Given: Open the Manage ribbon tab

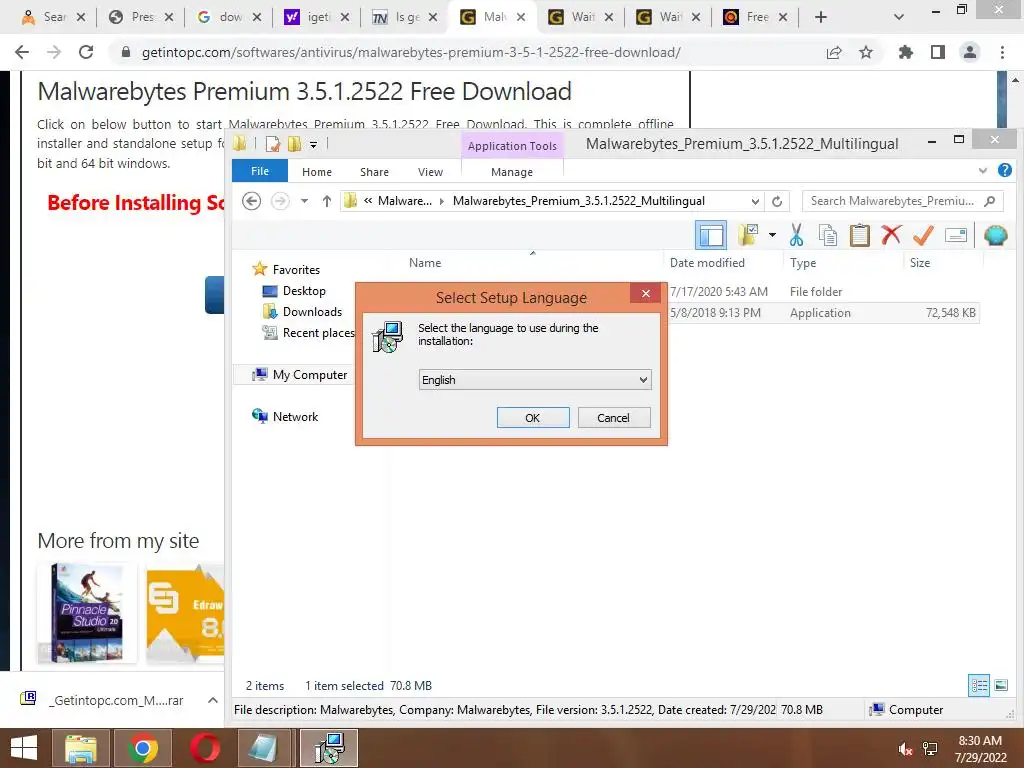Looking at the screenshot, I should [512, 172].
